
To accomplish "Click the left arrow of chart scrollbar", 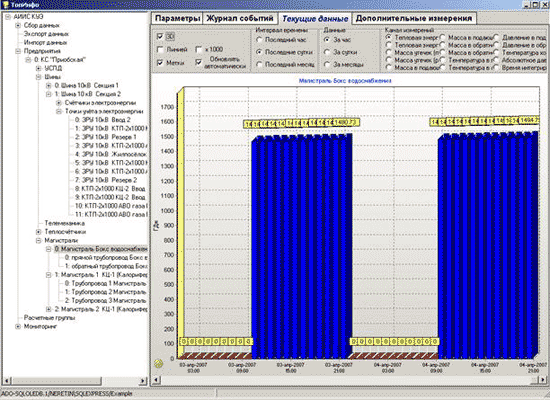I will pyautogui.click(x=156, y=380).
